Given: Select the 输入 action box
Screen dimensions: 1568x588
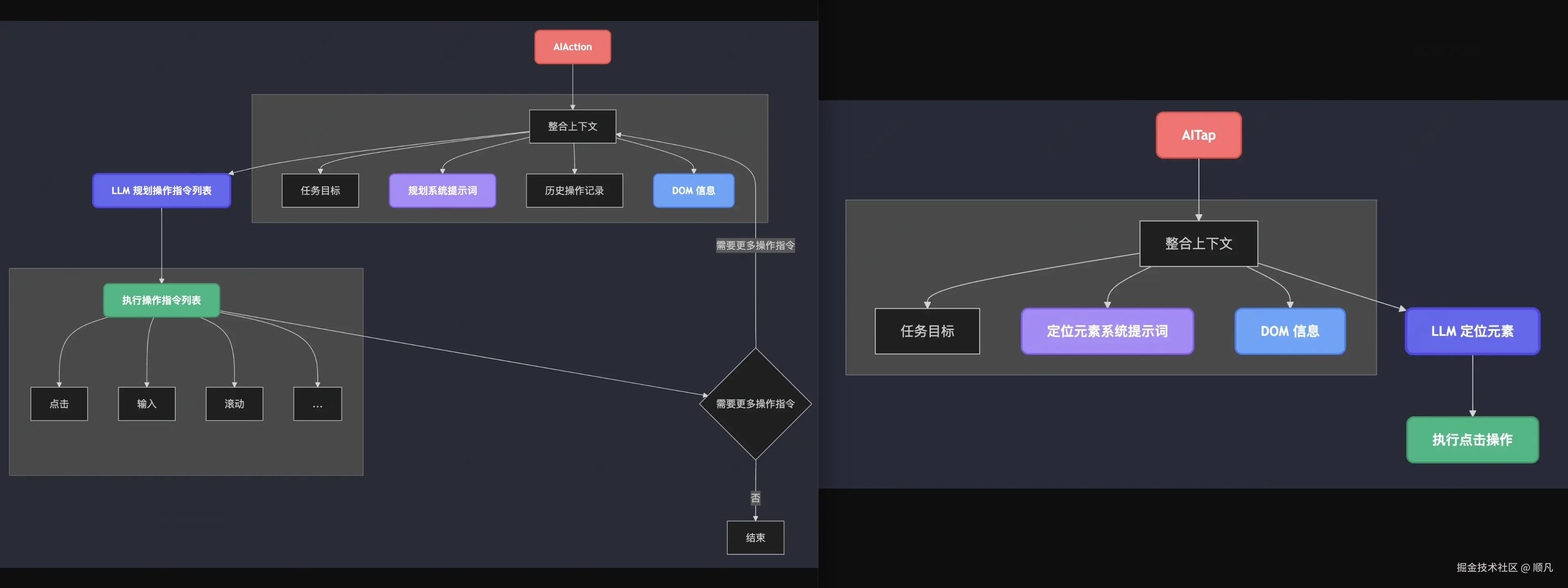Looking at the screenshot, I should click(x=147, y=404).
